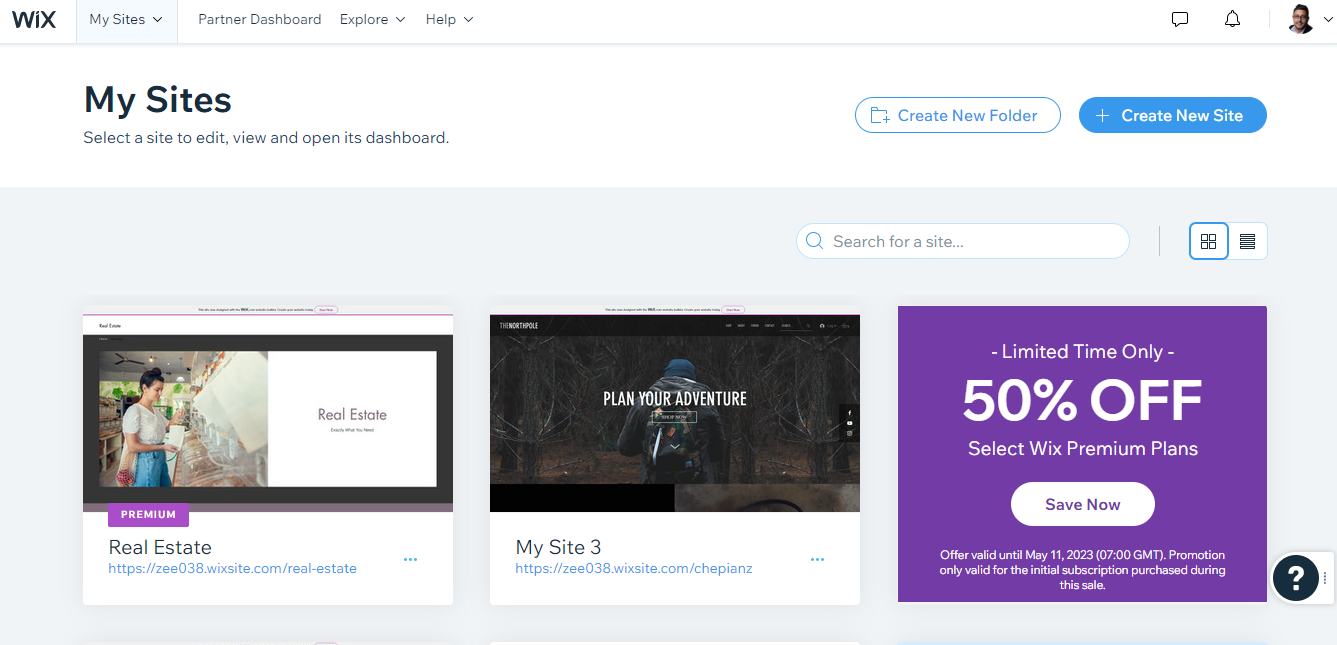Click the Real Estate site name

click(x=160, y=547)
